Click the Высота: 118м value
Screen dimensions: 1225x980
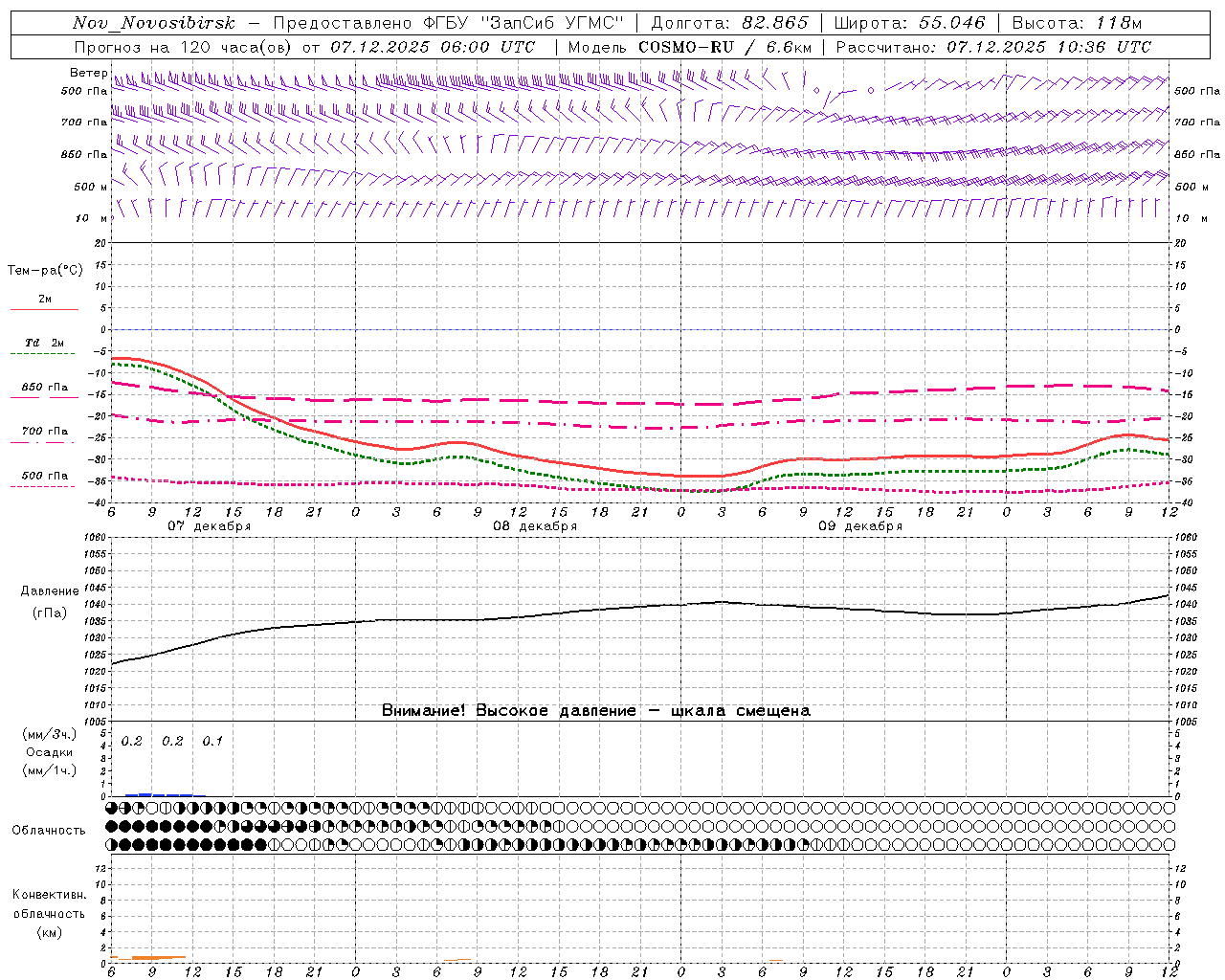pyautogui.click(x=1078, y=23)
